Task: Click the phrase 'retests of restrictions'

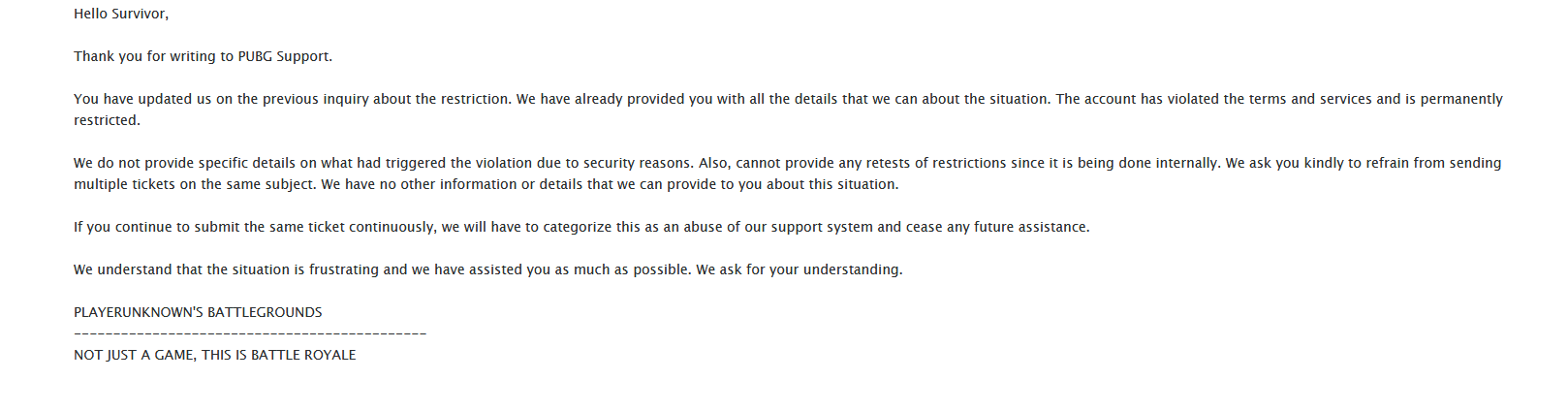Action: (936, 163)
